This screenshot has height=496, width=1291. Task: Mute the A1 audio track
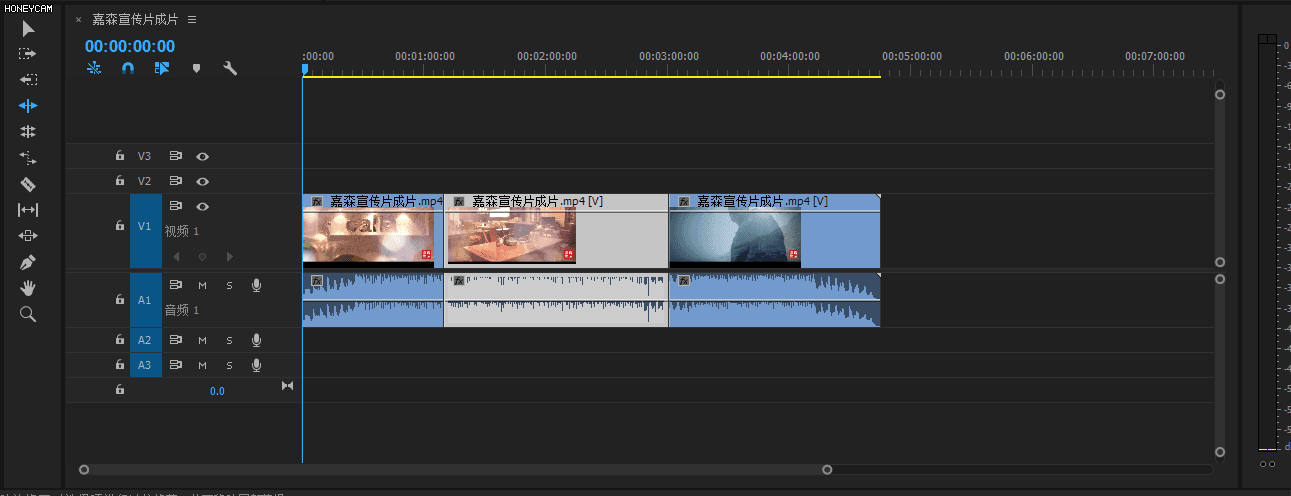pyautogui.click(x=202, y=286)
